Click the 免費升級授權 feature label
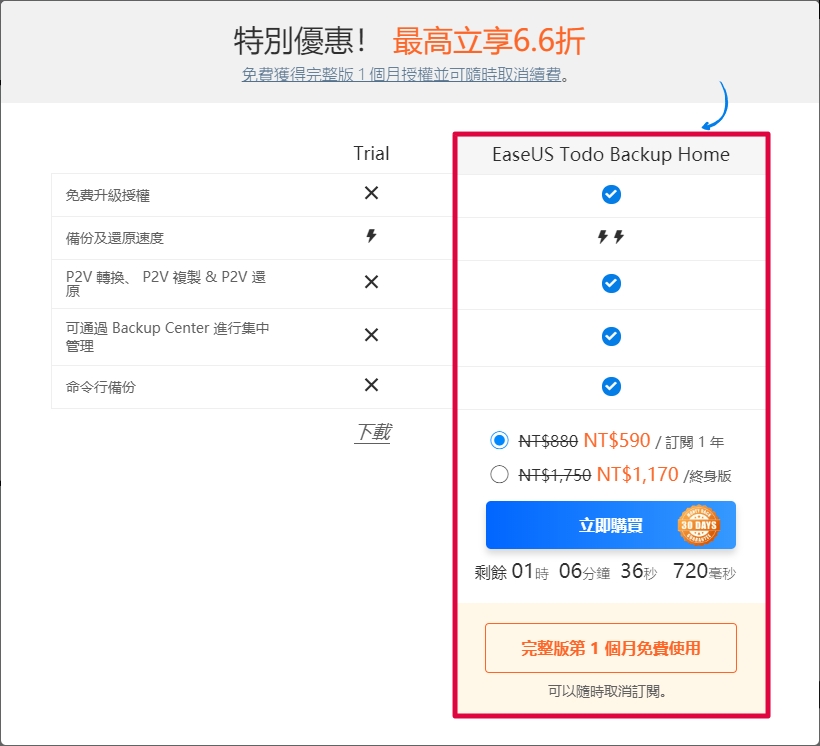 tap(108, 196)
